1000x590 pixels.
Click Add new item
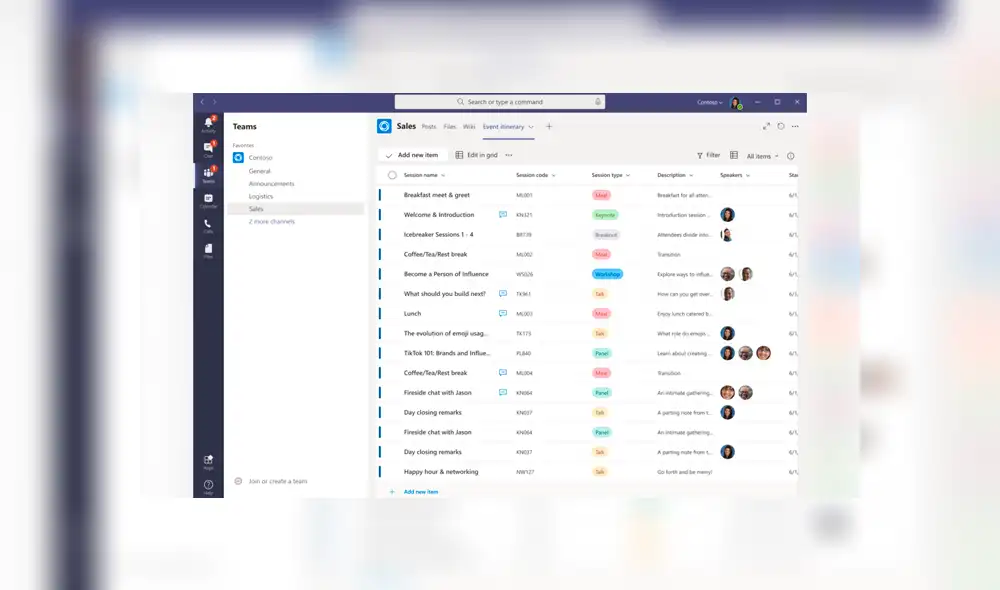pos(417,155)
